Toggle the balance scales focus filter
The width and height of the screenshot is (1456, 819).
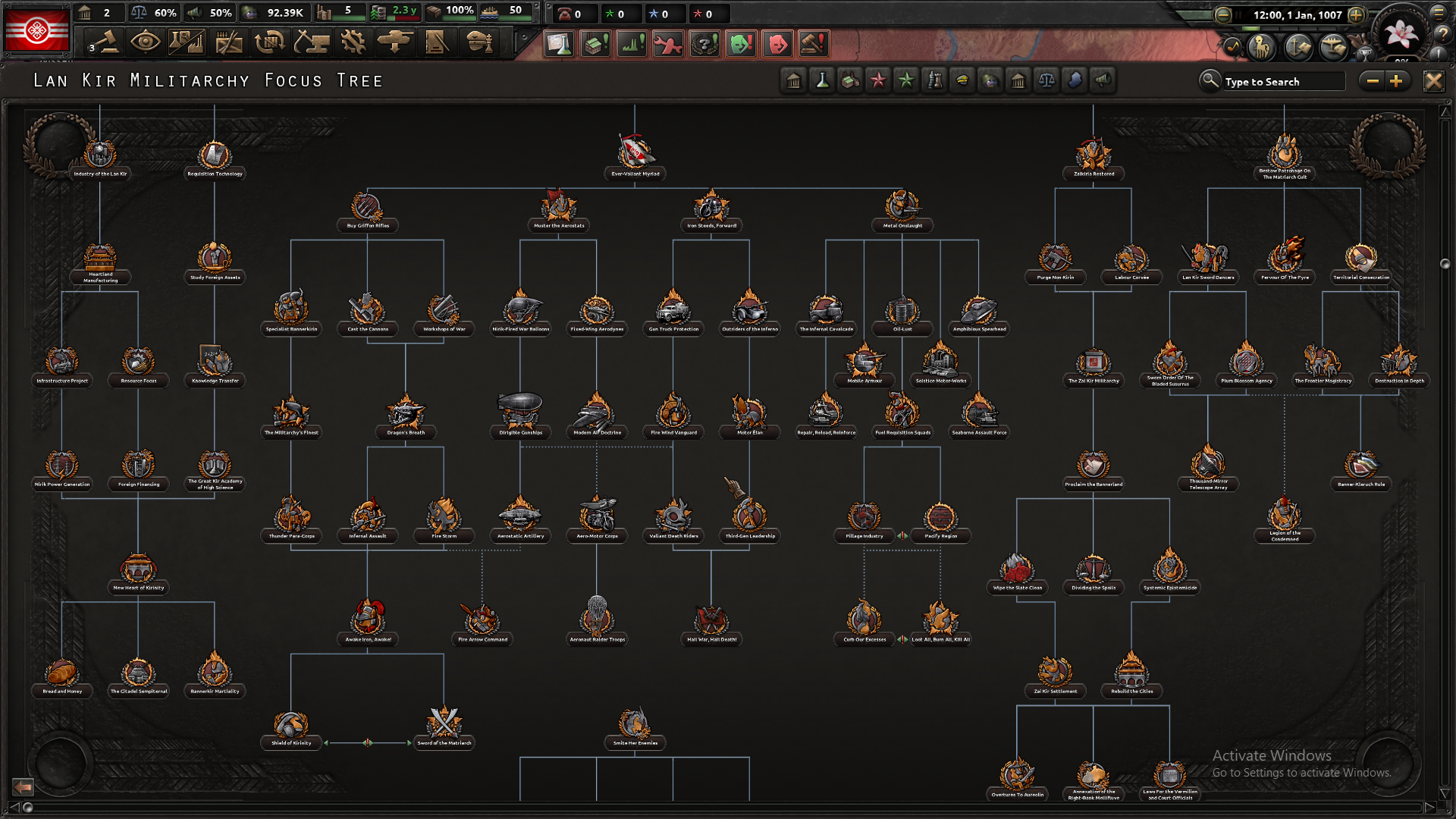[x=1046, y=80]
